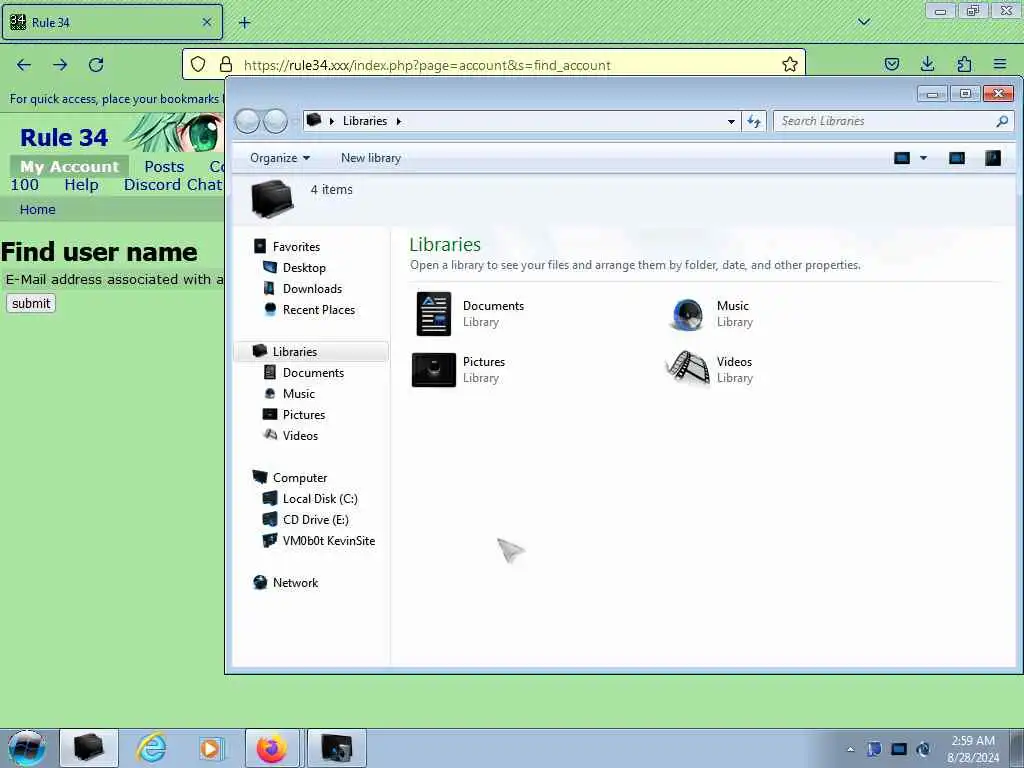Click the Forward arrow in Firefox
Image resolution: width=1024 pixels, height=768 pixels.
[60, 65]
